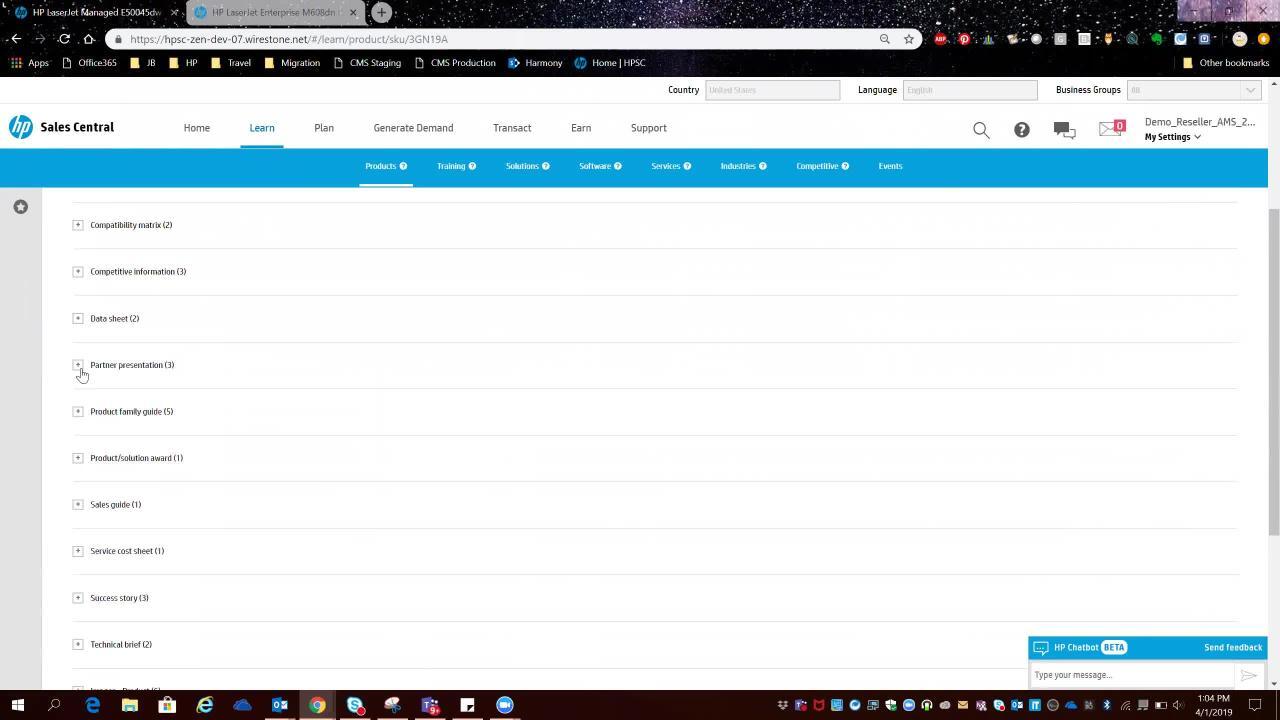Switch to HP LaserJet Managed E50045dw browser tab
The height and width of the screenshot is (720, 1280).
(94, 13)
